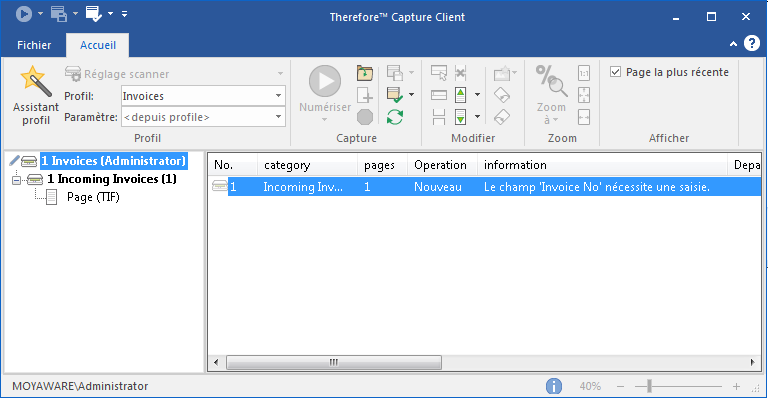768x399 pixels.
Task: Collapse the ribbon with the caret arrow
Action: [733, 44]
